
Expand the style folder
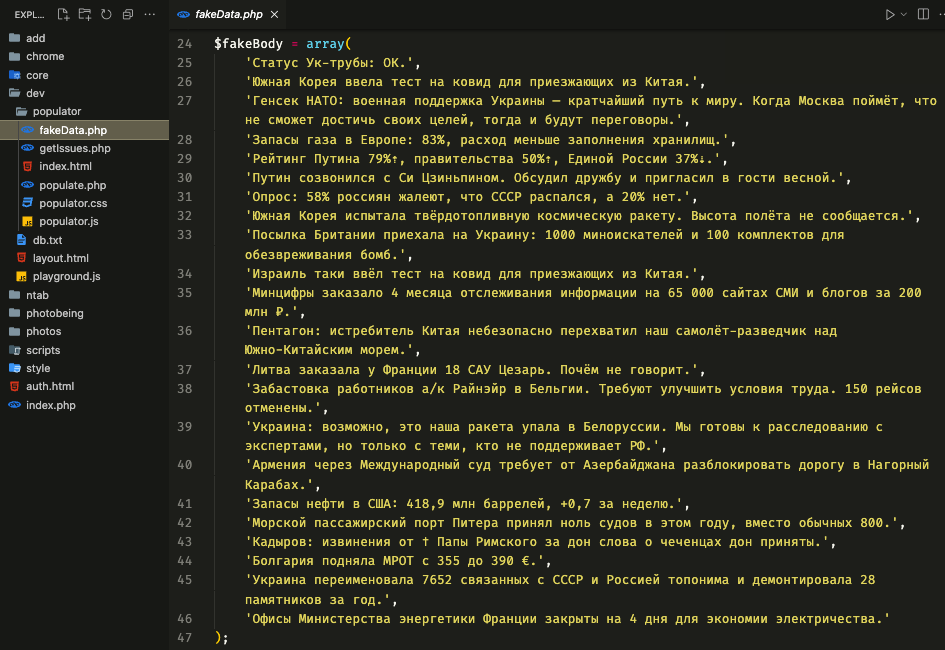coord(84,368)
